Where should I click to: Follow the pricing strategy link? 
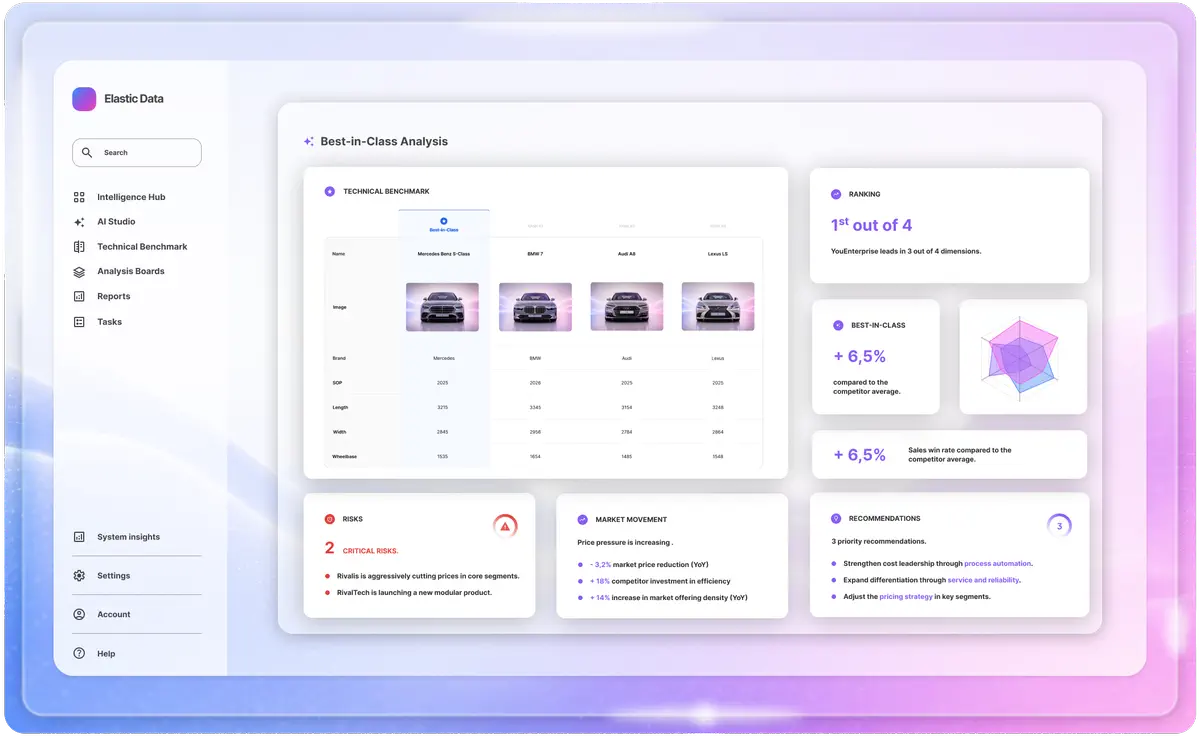(906, 597)
